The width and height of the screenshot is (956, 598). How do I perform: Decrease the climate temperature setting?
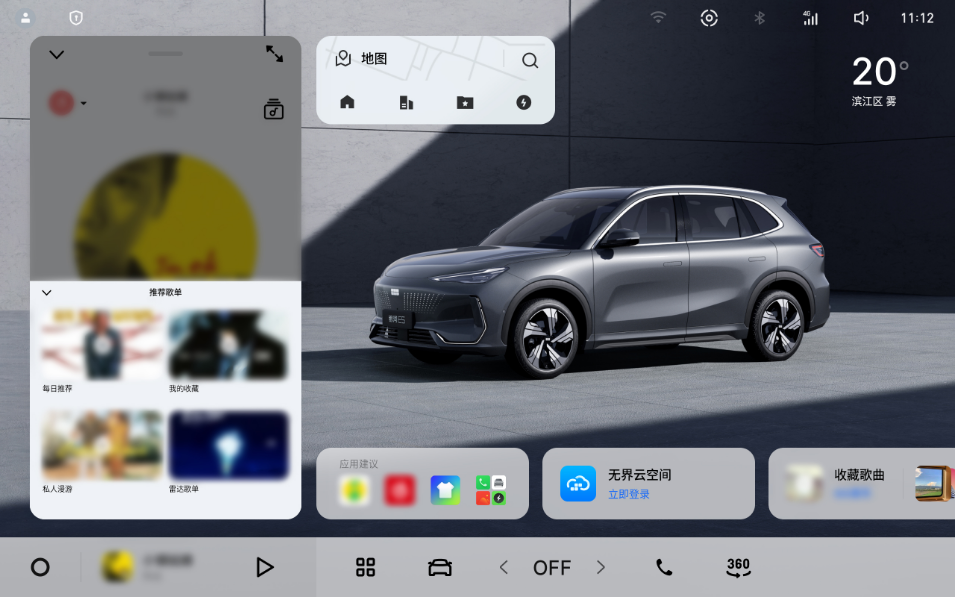(x=504, y=567)
